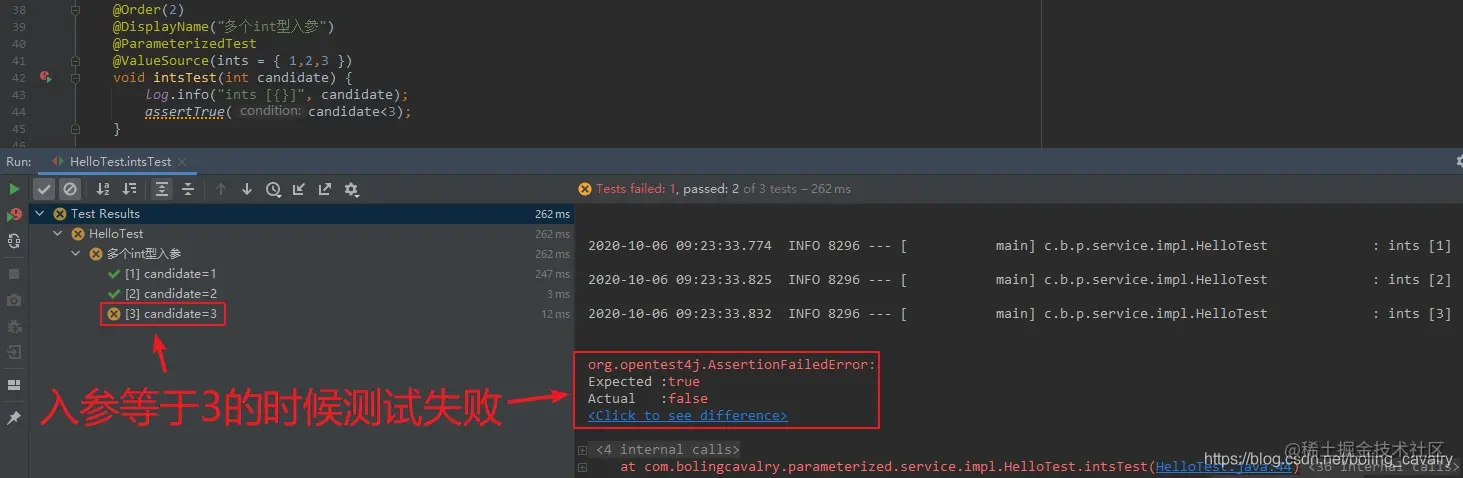Expand fold beside the intsTest stack frame
Screen dimensions: 1463x478
(583, 466)
